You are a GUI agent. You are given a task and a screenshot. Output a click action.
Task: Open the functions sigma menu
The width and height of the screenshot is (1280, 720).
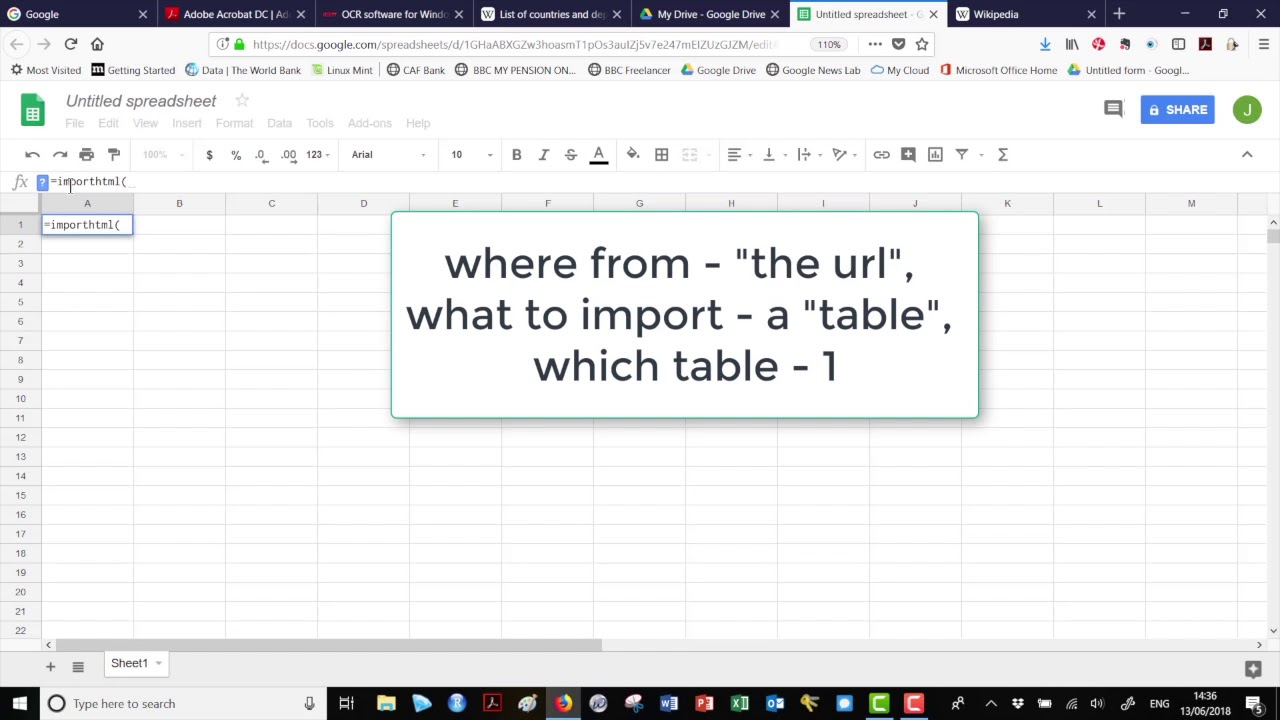[1003, 154]
